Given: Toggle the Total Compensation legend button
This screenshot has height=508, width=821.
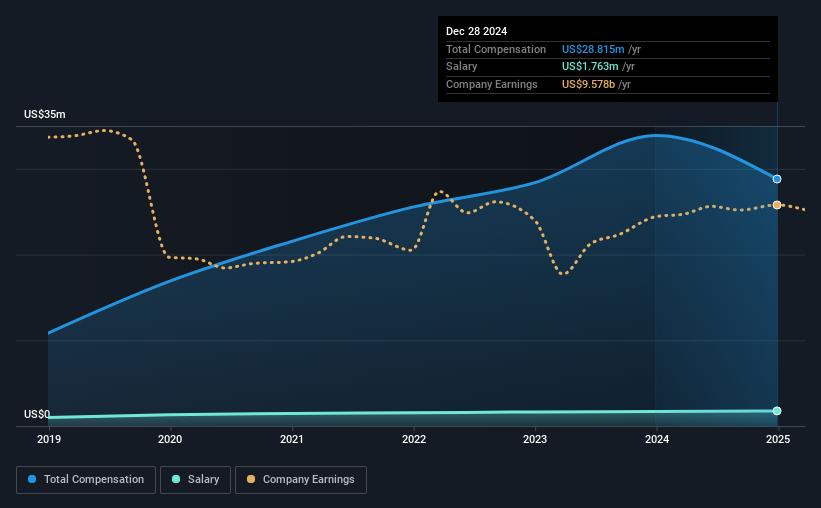Looking at the screenshot, I should coord(86,480).
